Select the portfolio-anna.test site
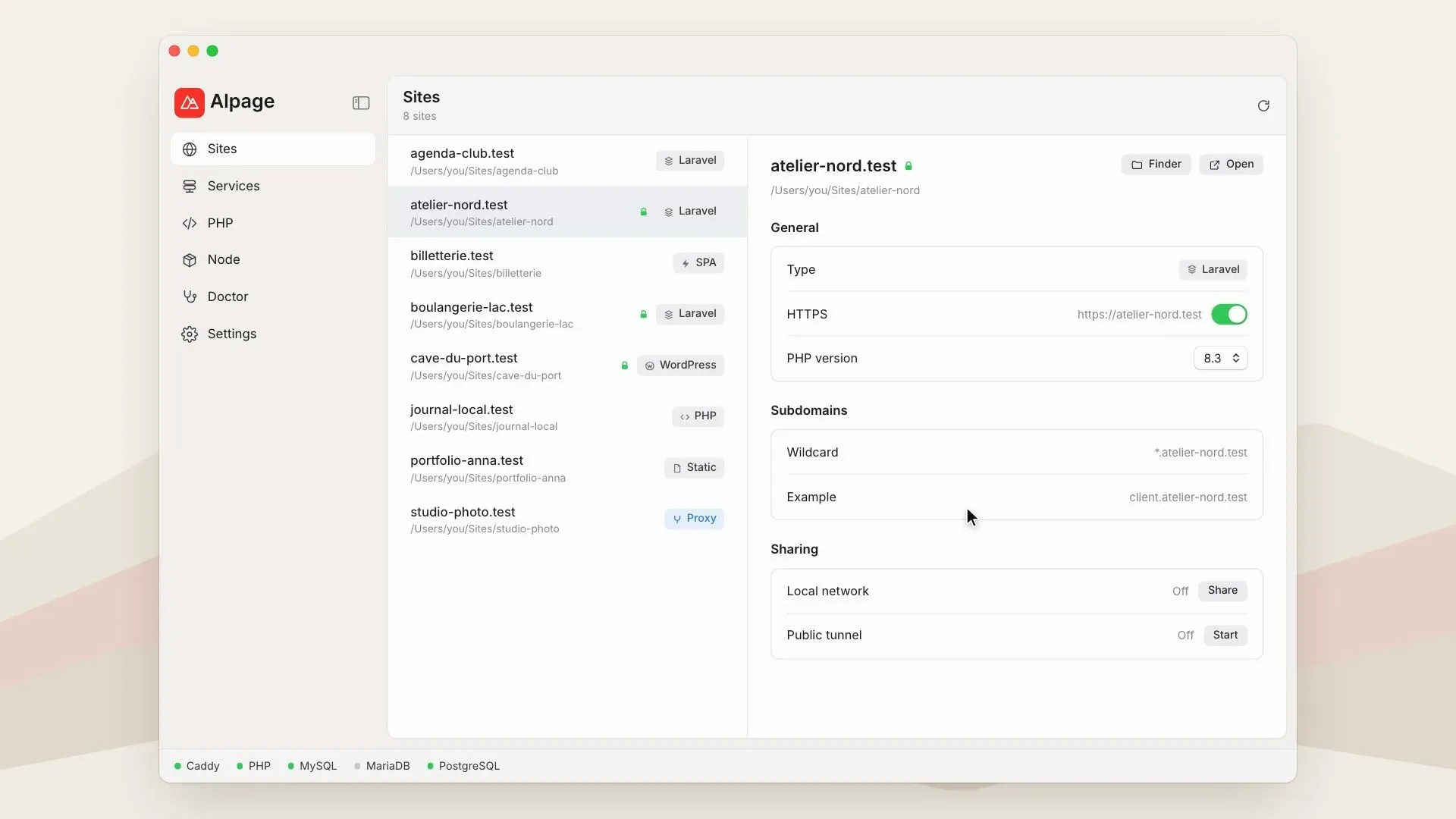Image resolution: width=1456 pixels, height=819 pixels. [x=567, y=469]
